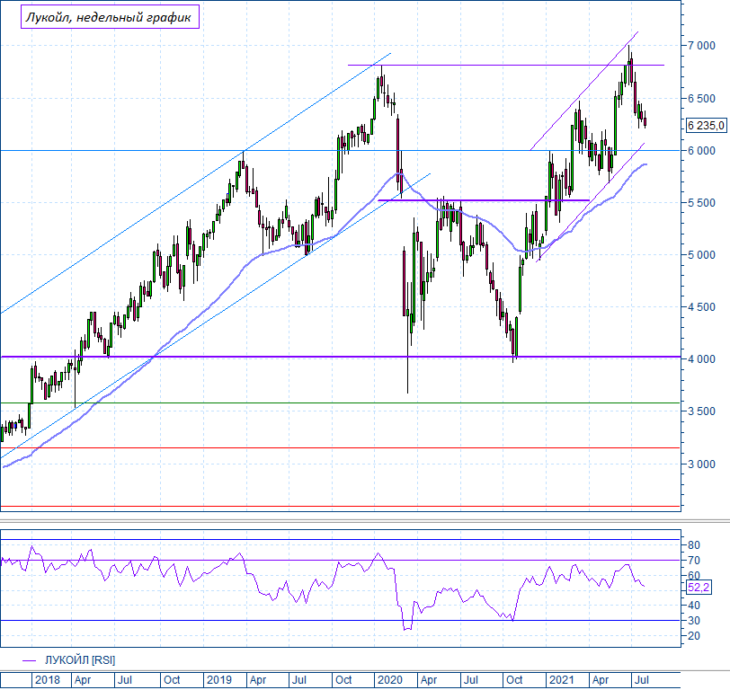
Task: Click the 3 000 price axis label
Action: pyautogui.click(x=701, y=464)
